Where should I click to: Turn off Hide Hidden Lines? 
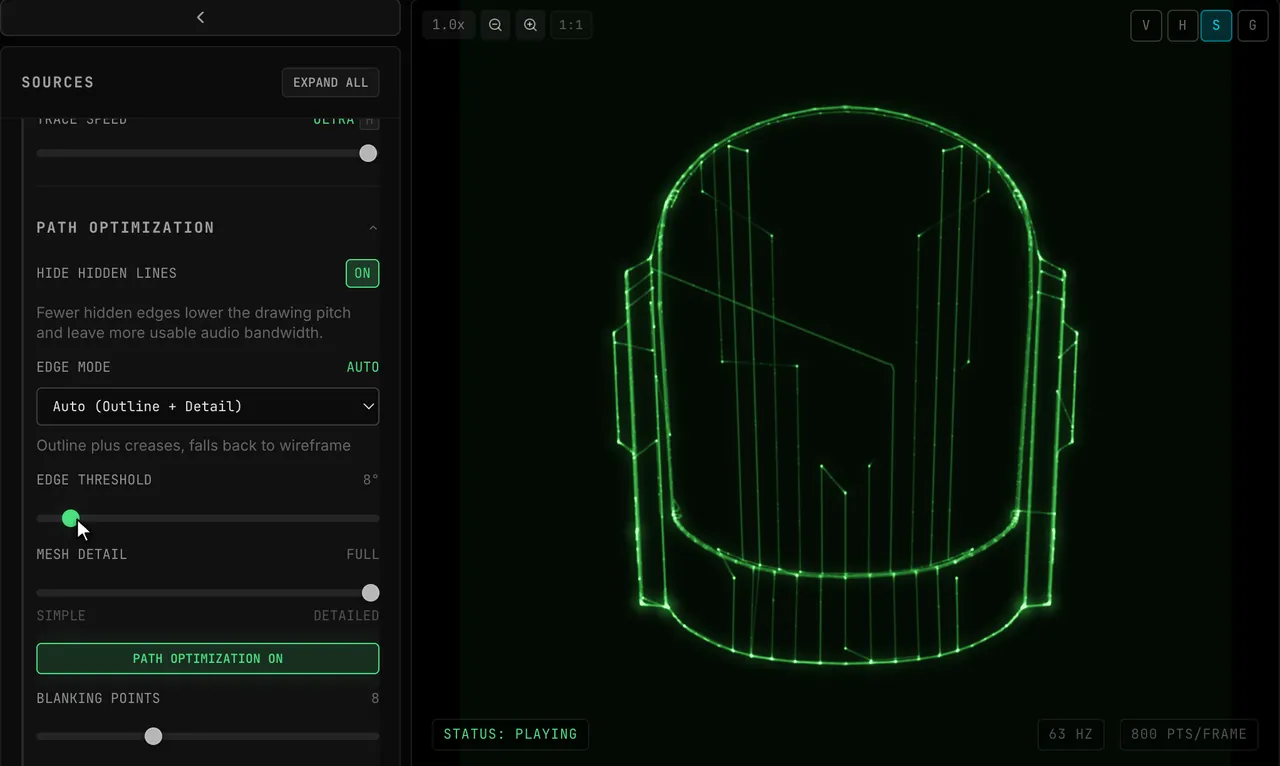(362, 273)
